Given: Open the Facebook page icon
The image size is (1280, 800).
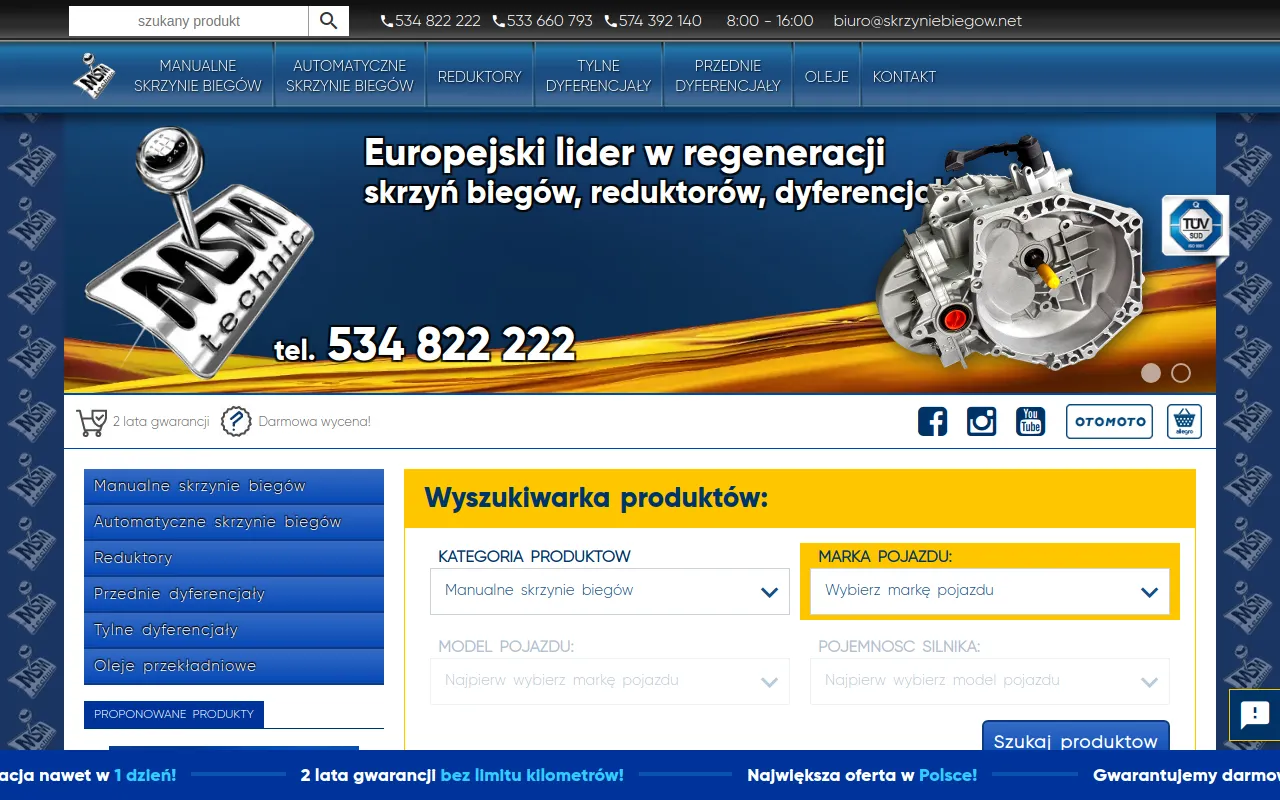Looking at the screenshot, I should (932, 421).
